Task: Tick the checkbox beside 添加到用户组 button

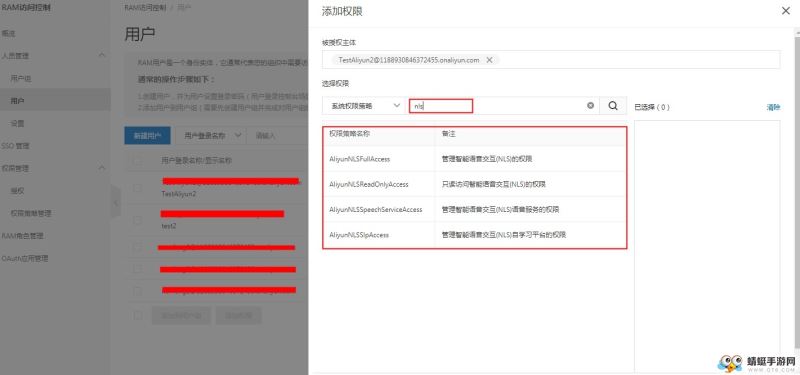Action: 138,315
